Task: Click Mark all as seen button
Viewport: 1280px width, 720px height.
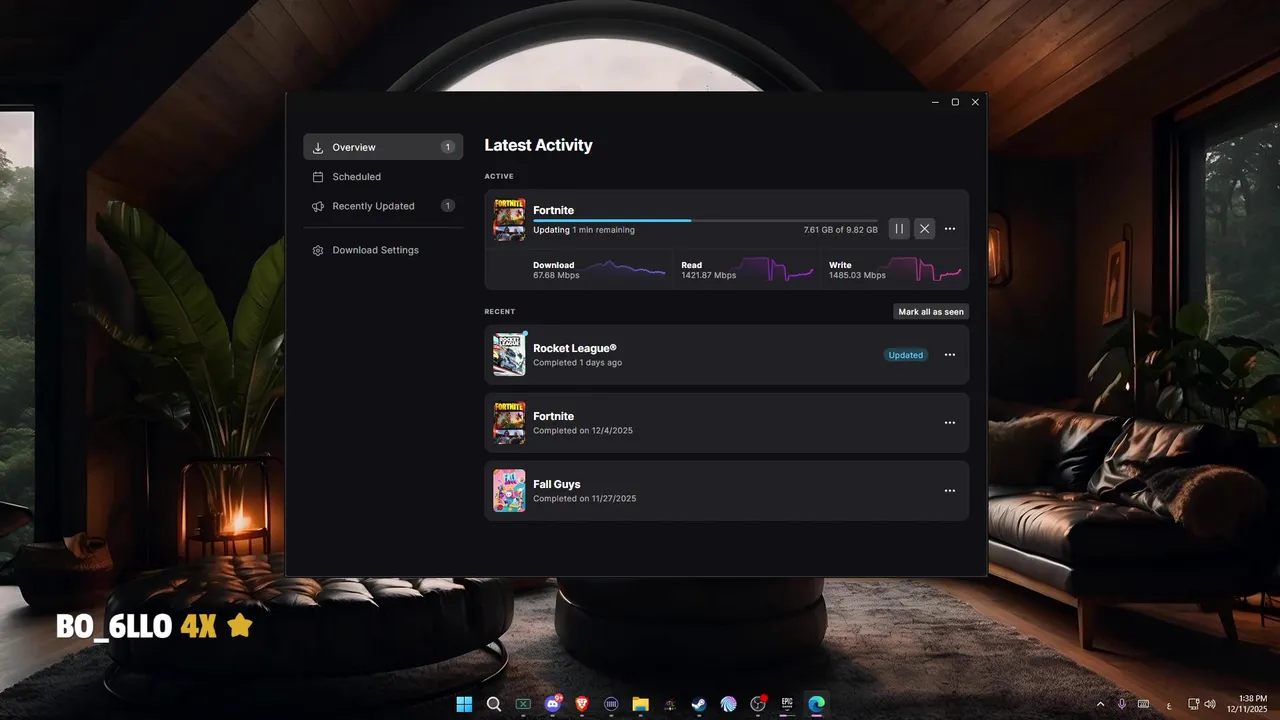Action: pyautogui.click(x=931, y=312)
